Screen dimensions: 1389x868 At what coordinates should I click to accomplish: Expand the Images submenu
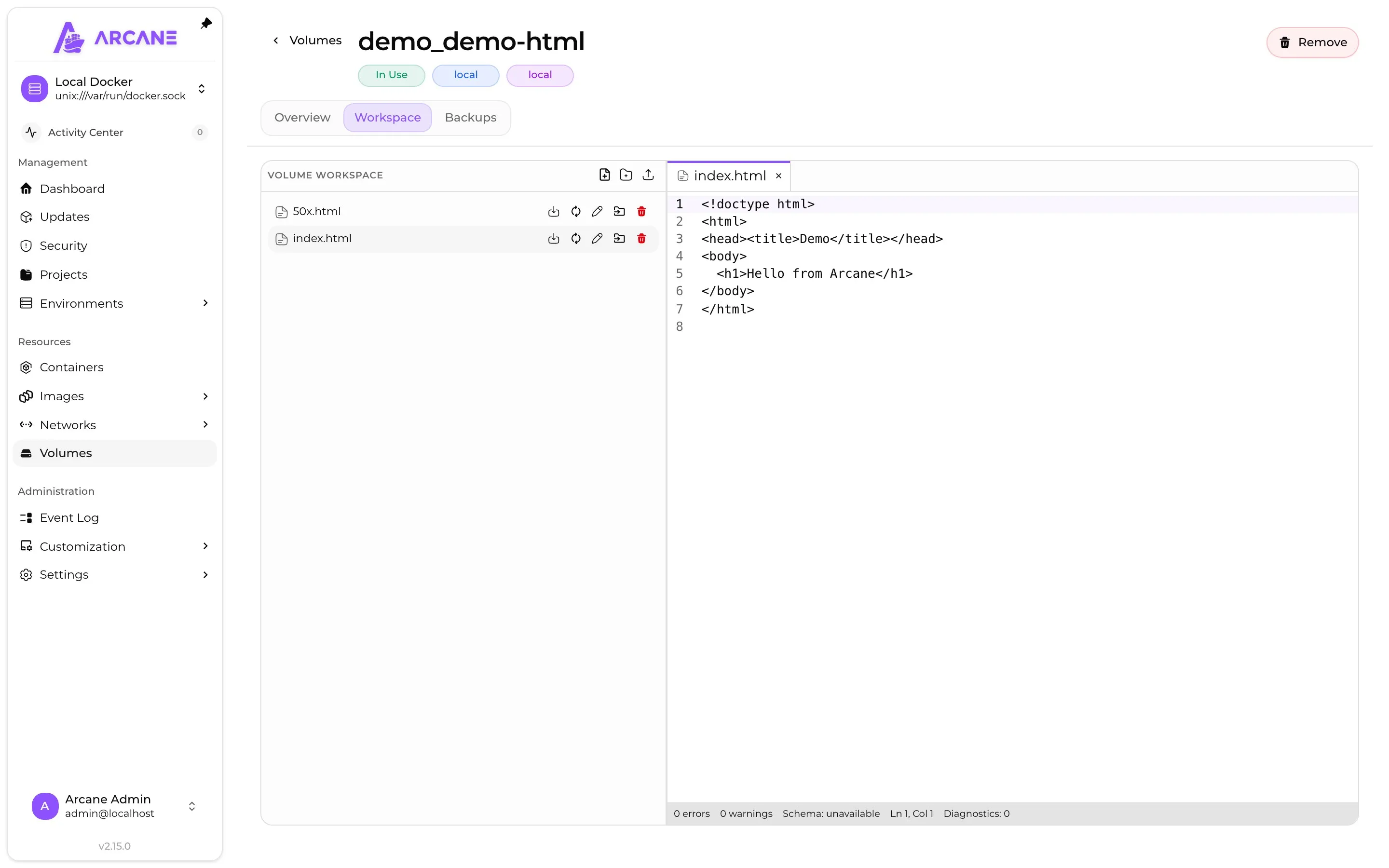pos(205,396)
